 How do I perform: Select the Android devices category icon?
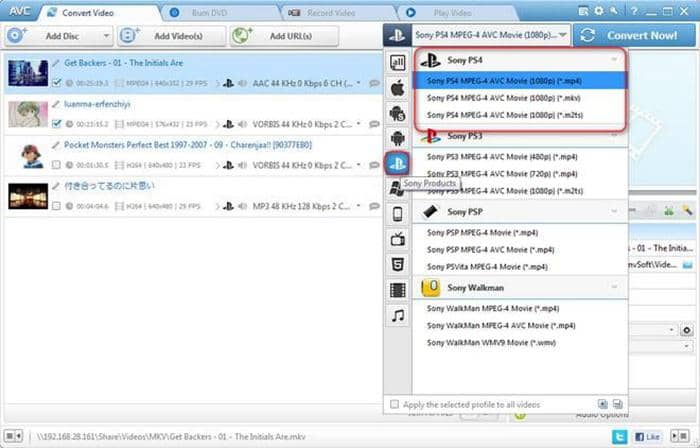point(397,137)
